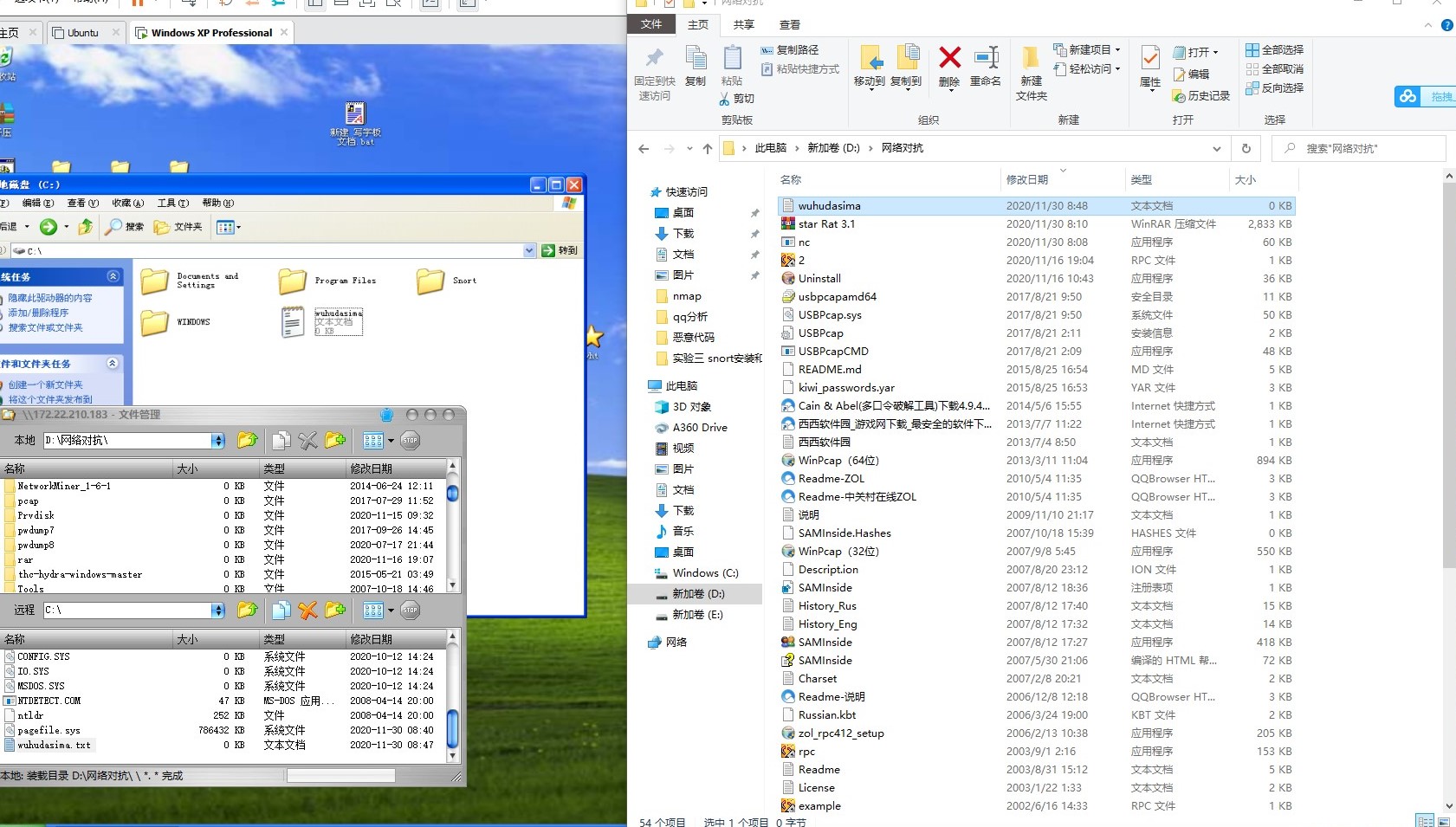Switch to the Share (共享) ribbon tab

[x=743, y=25]
